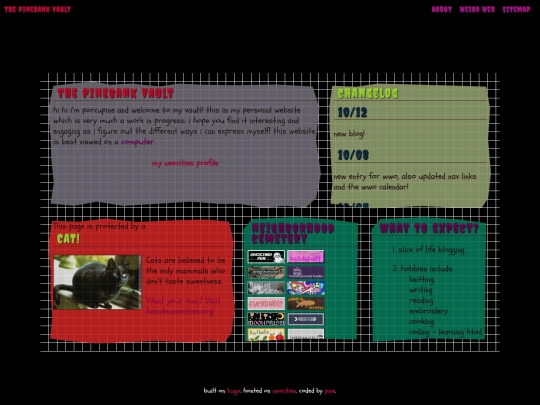Image resolution: width=540 pixels, height=405 pixels.
Task: Click THE PINEBANK VAULT heading in gray panel
Action: 115,93
